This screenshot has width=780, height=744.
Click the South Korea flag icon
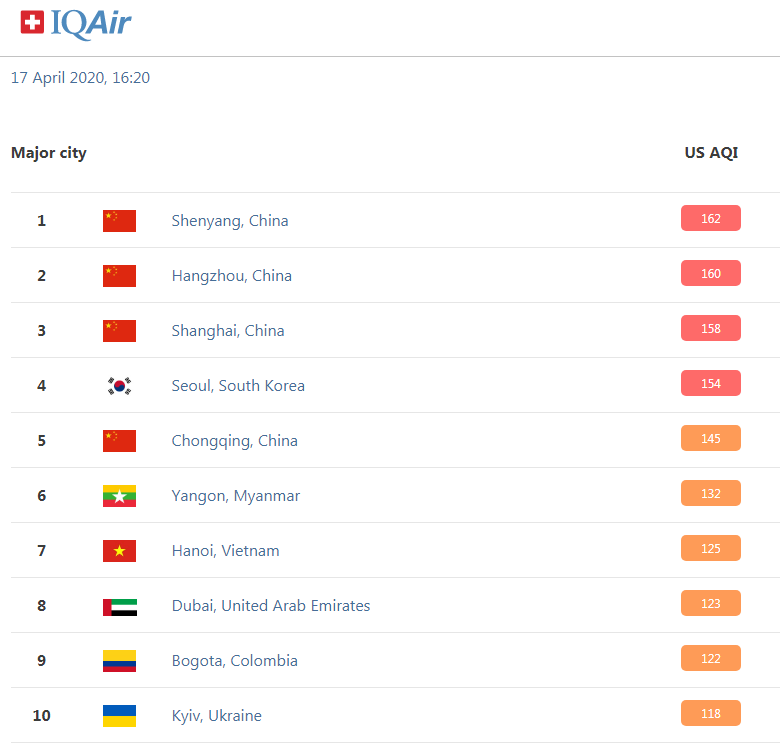[x=119, y=386]
